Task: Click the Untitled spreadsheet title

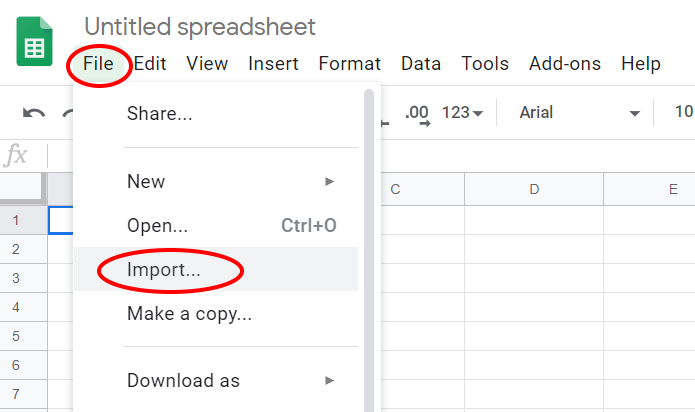Action: pyautogui.click(x=199, y=27)
